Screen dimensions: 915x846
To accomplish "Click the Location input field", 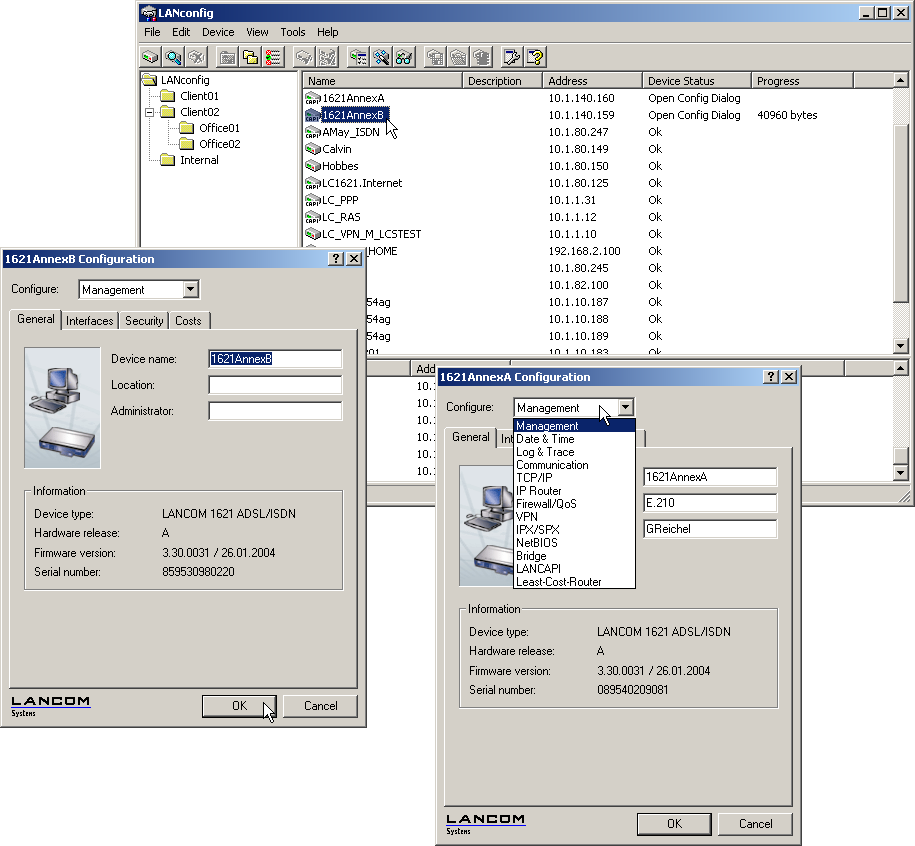I will [x=275, y=385].
